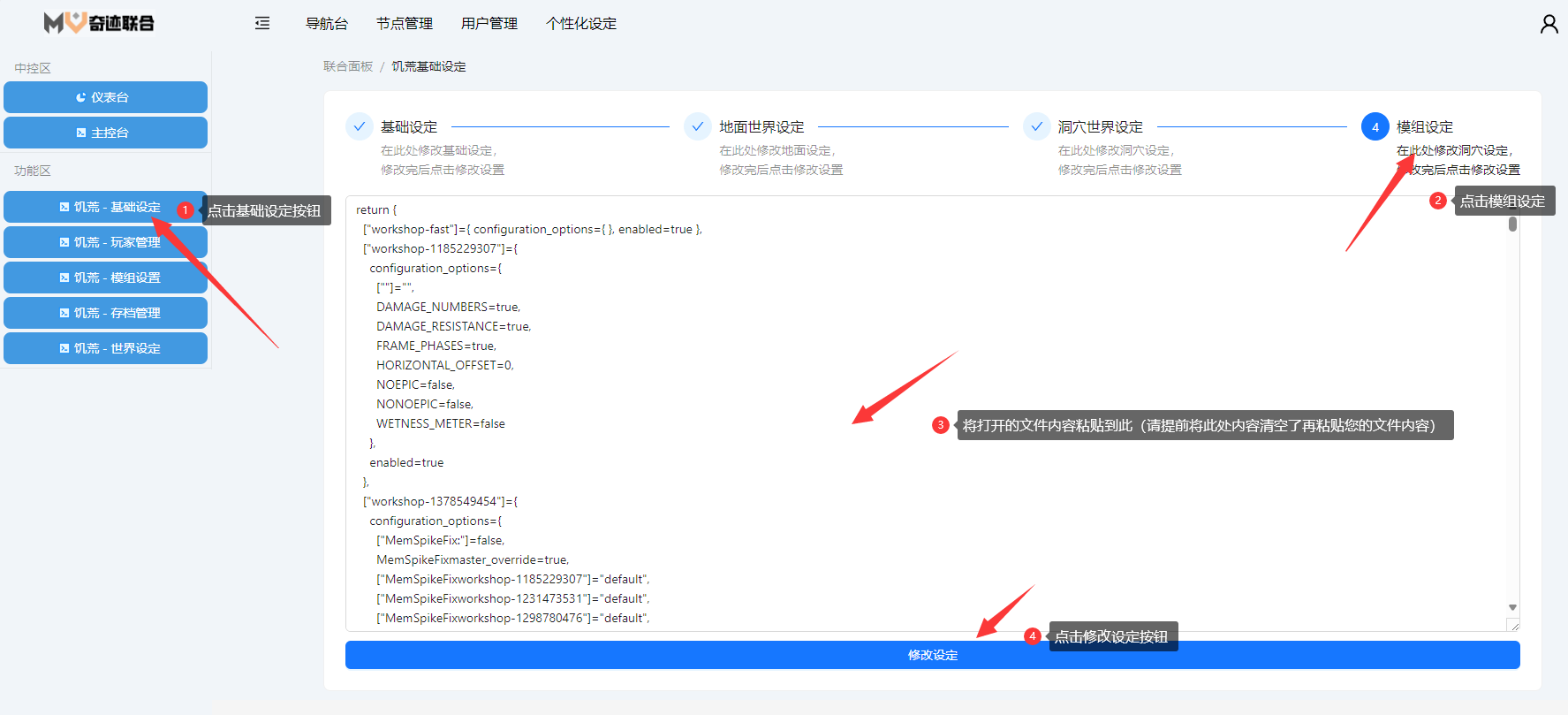The height and width of the screenshot is (715, 1568).
Task: Select 饥荒 - 世界设定 in the sidebar
Action: coord(105,348)
